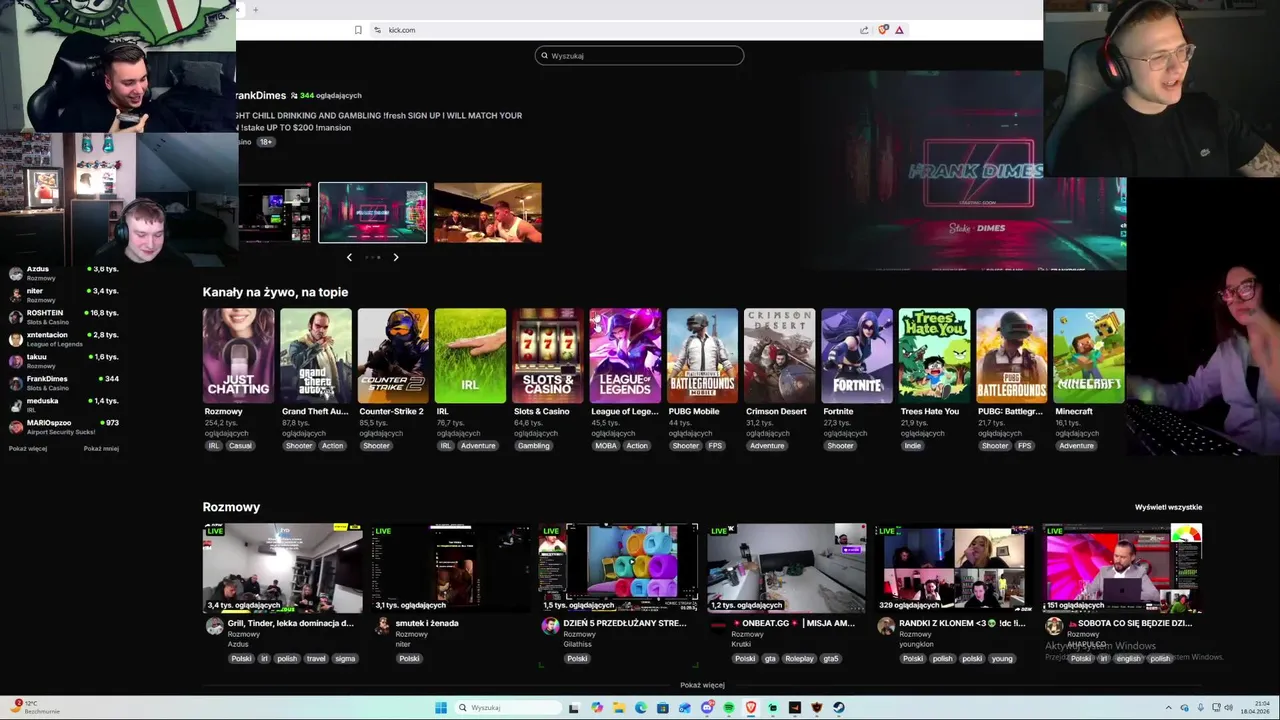This screenshot has height=720, width=1280.
Task: Click the sigma tag under the Azdus stream
Action: [x=345, y=659]
